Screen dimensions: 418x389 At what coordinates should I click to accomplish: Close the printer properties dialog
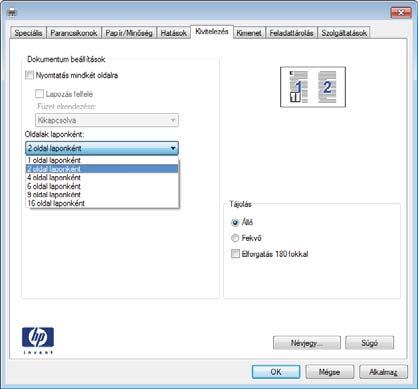[401, 13]
